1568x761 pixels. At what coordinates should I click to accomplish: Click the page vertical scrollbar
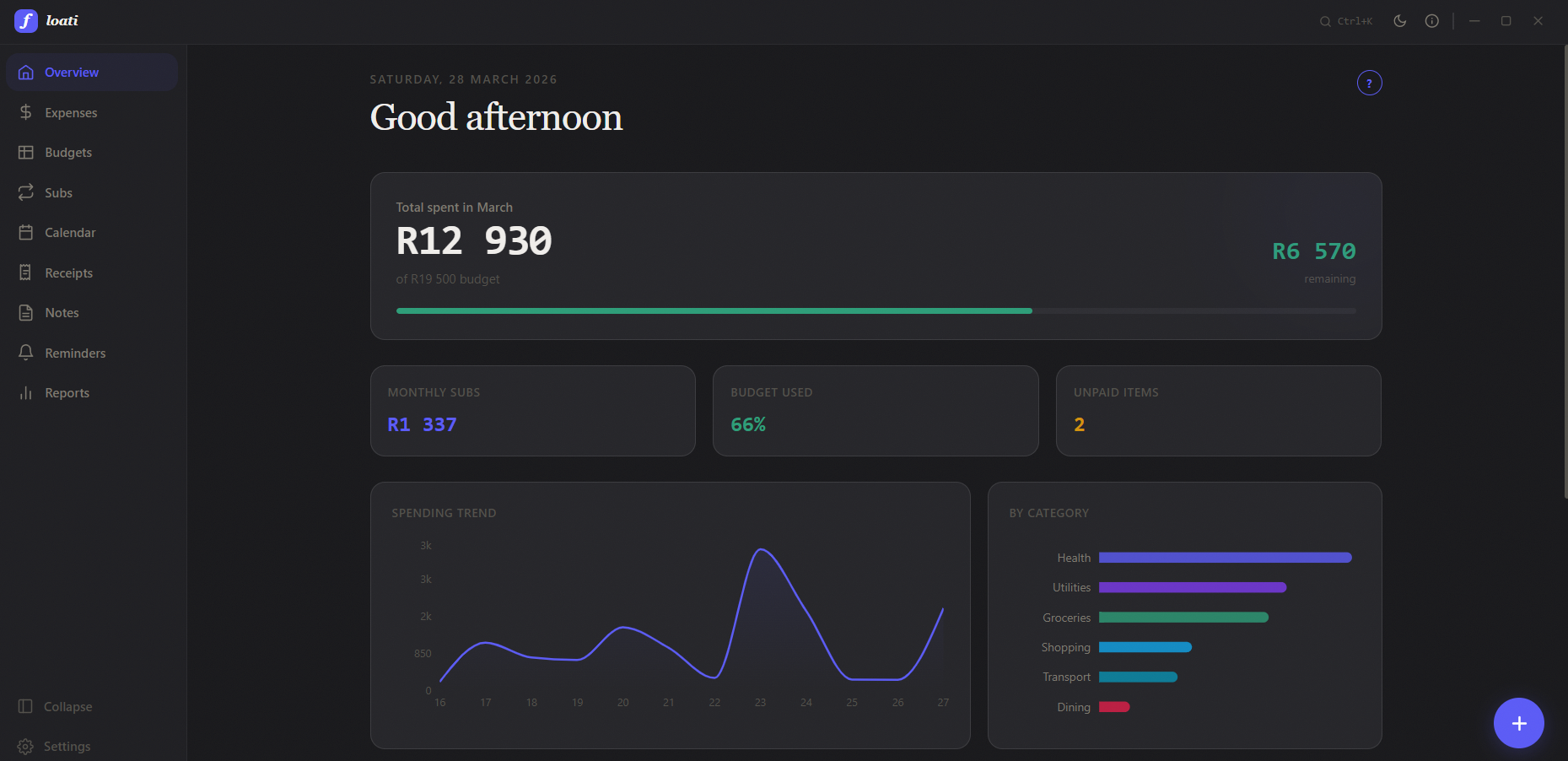(1565, 270)
